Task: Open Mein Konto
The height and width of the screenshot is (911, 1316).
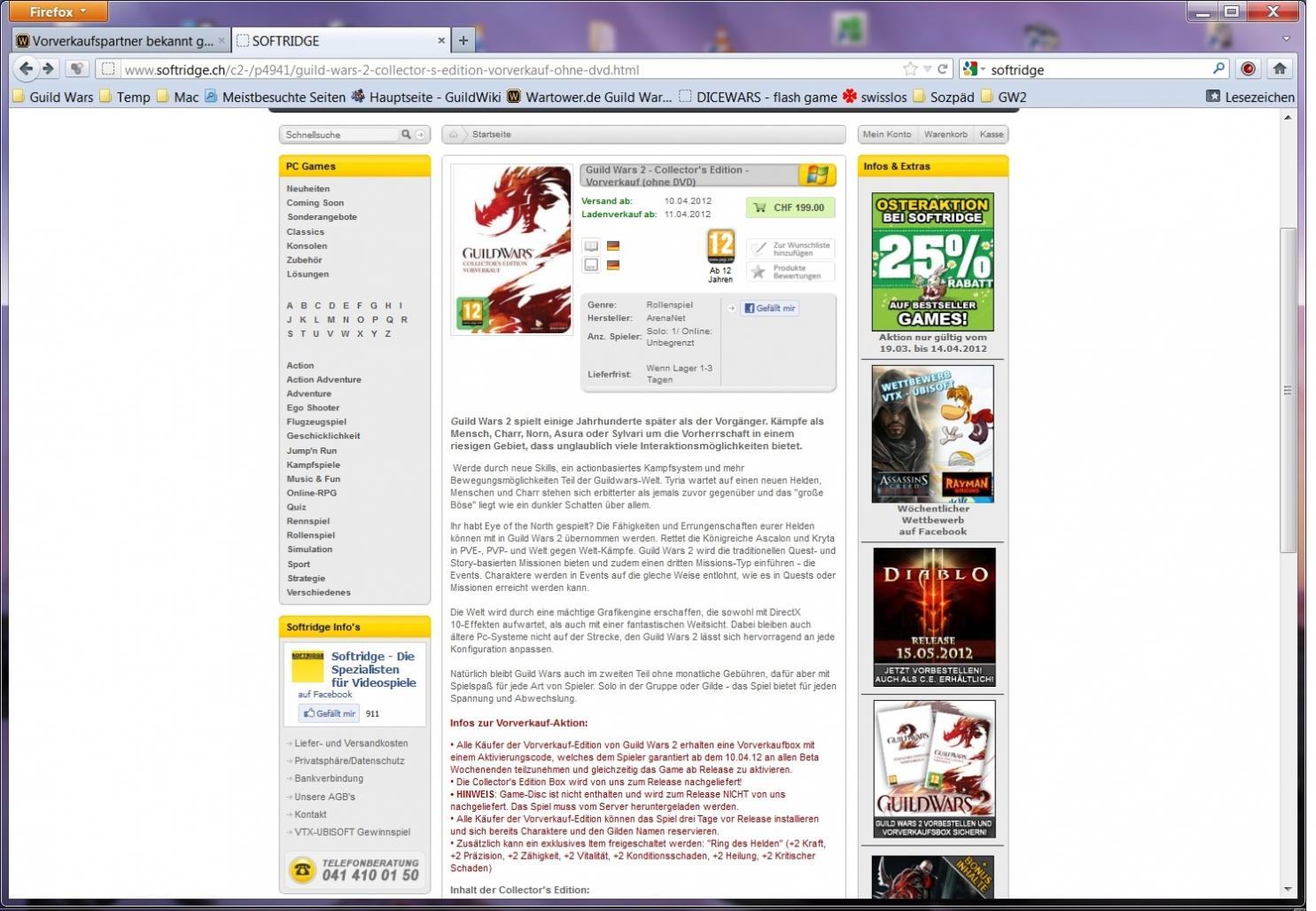Action: coord(887,135)
